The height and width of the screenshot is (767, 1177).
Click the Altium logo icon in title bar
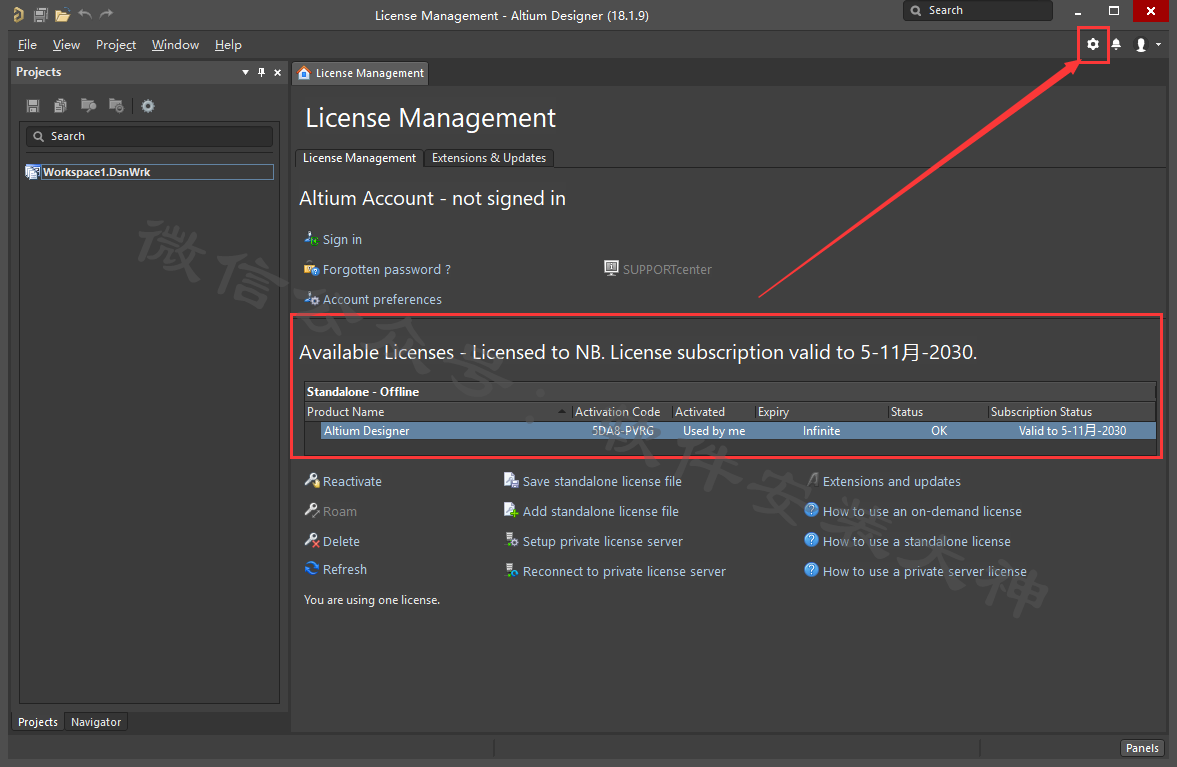[x=19, y=14]
